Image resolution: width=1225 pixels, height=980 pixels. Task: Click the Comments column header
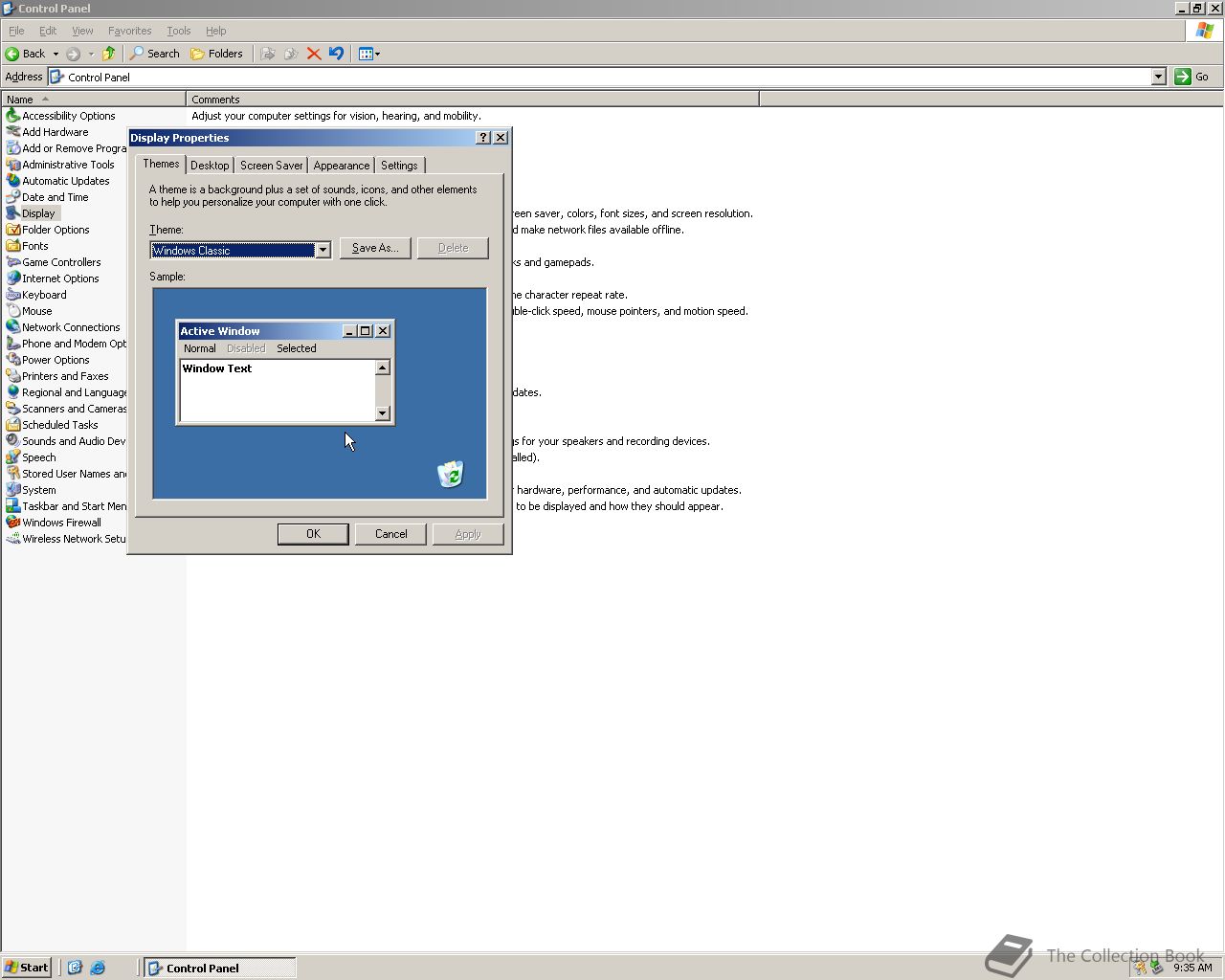(473, 99)
